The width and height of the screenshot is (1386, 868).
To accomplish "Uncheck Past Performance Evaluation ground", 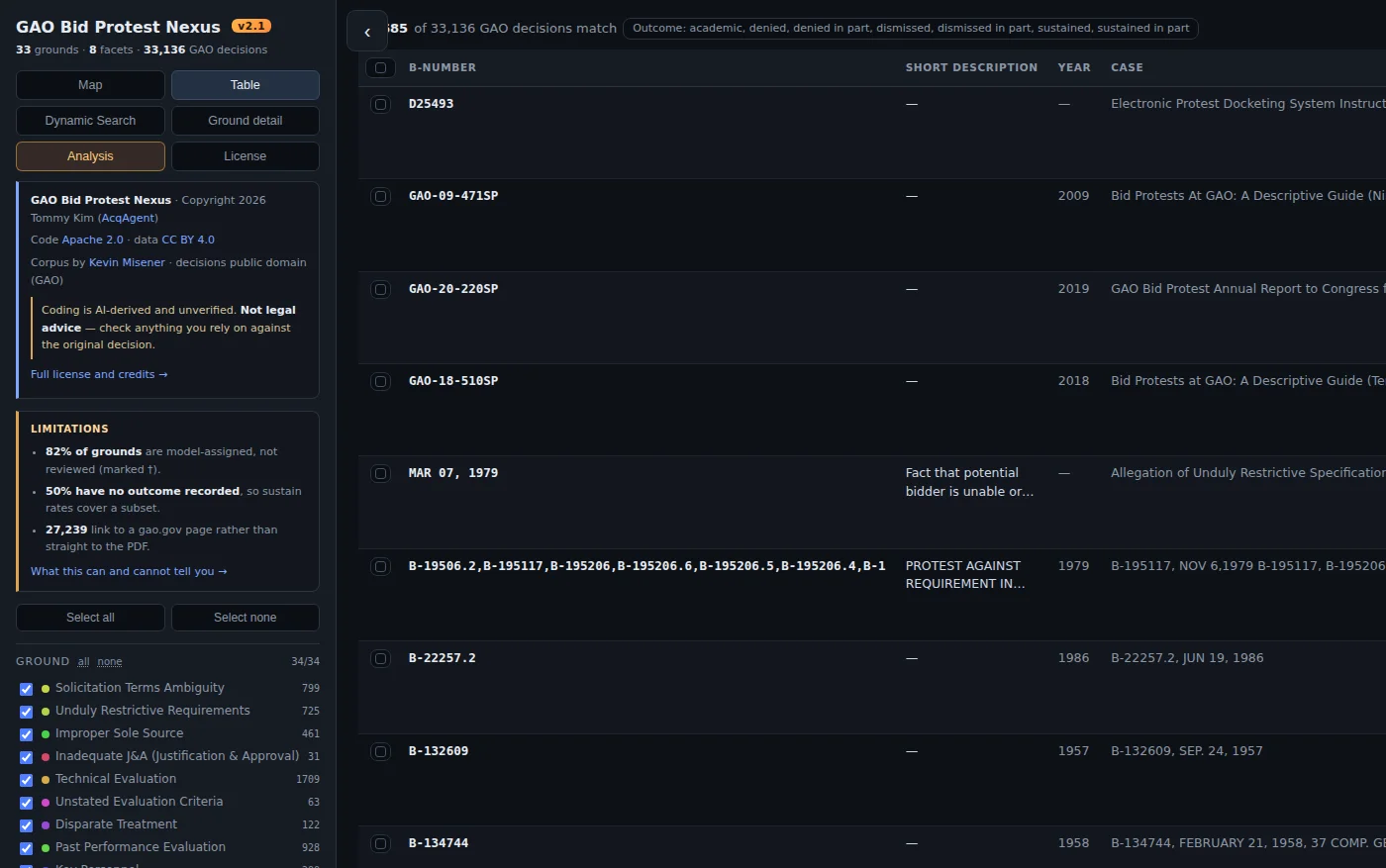I will point(27,848).
